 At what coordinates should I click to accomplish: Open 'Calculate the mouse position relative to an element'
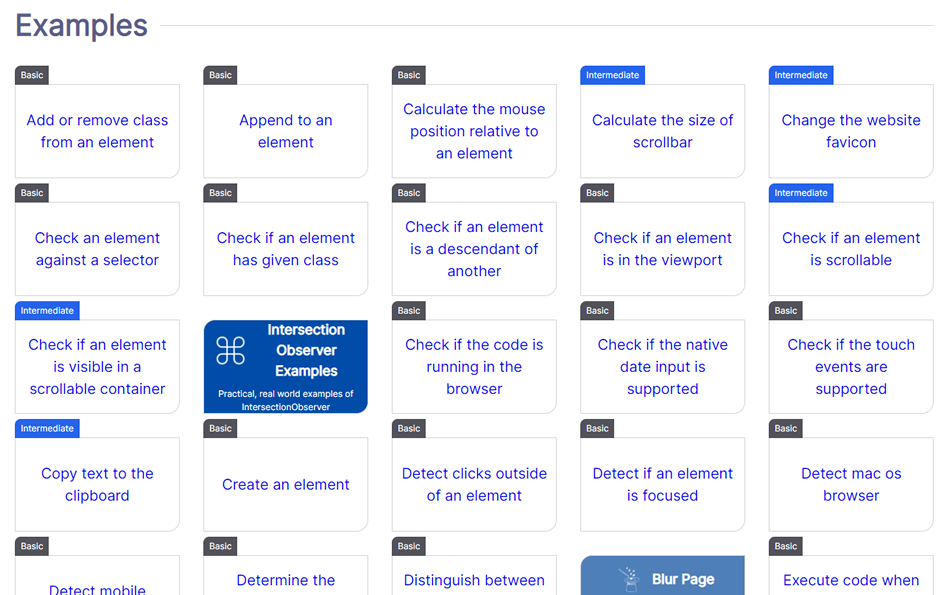(x=474, y=131)
